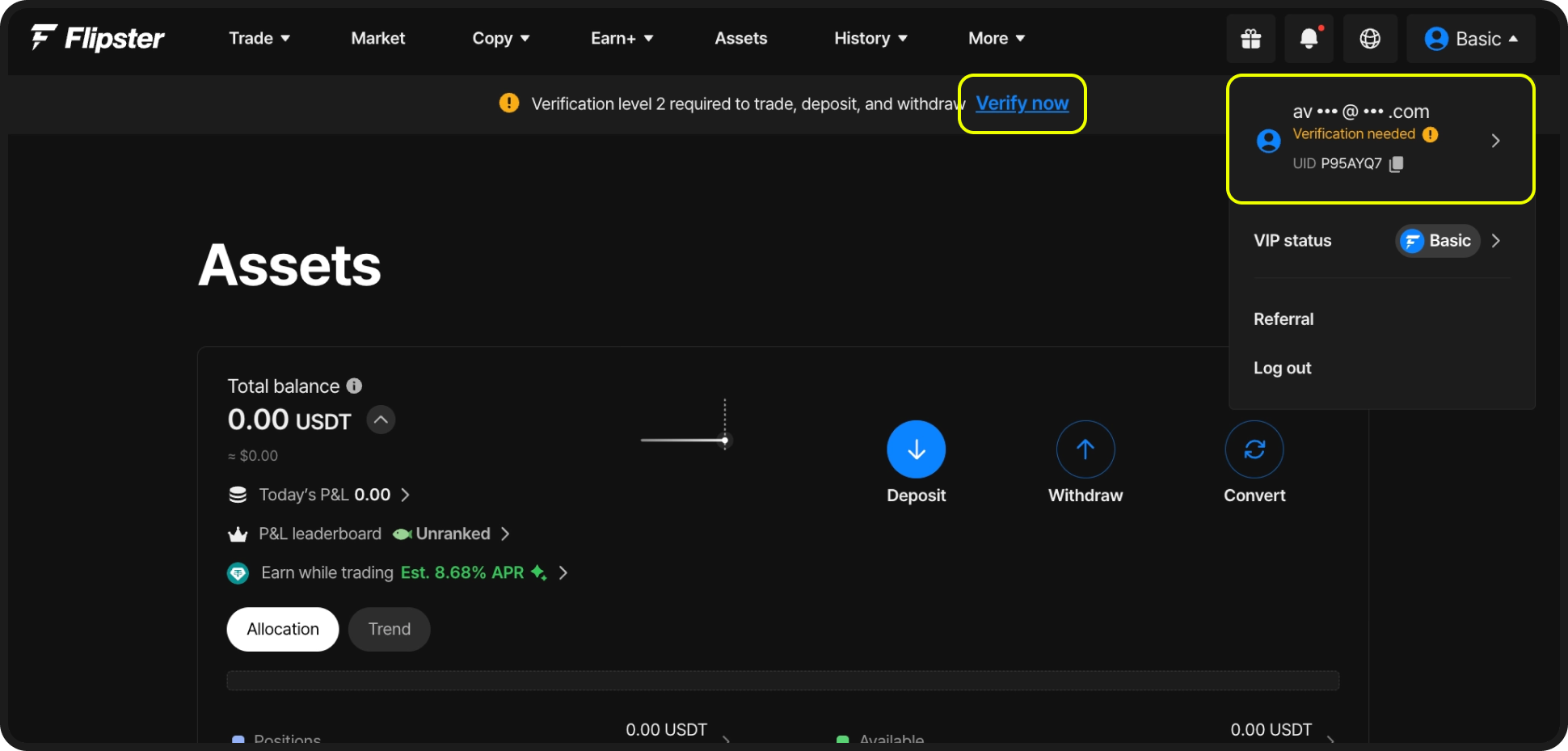Image resolution: width=1568 pixels, height=751 pixels.
Task: Open the language globe selector
Action: (1370, 38)
